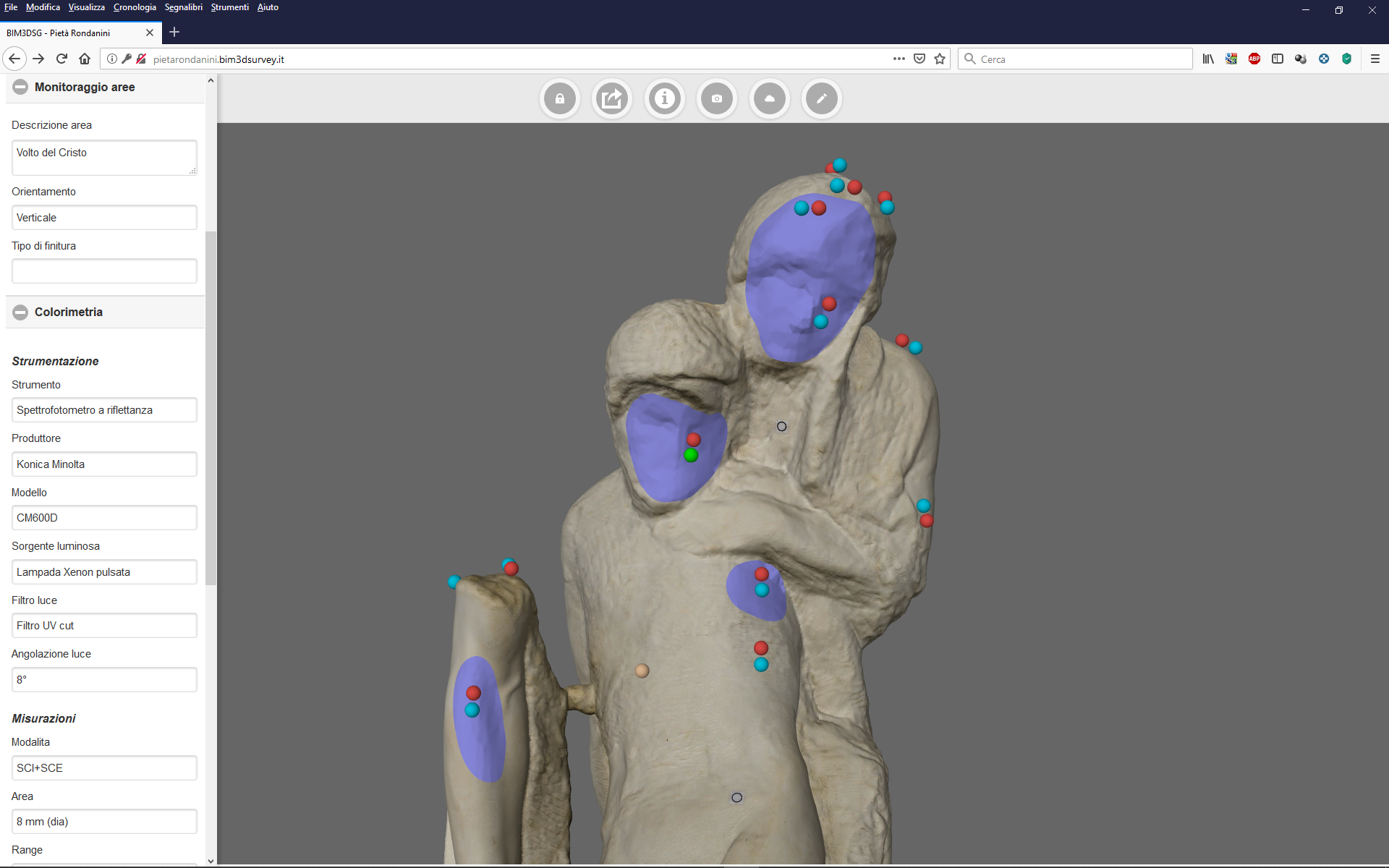Viewport: 1389px width, 868px height.
Task: Go to the browser home page
Action: pyautogui.click(x=85, y=59)
